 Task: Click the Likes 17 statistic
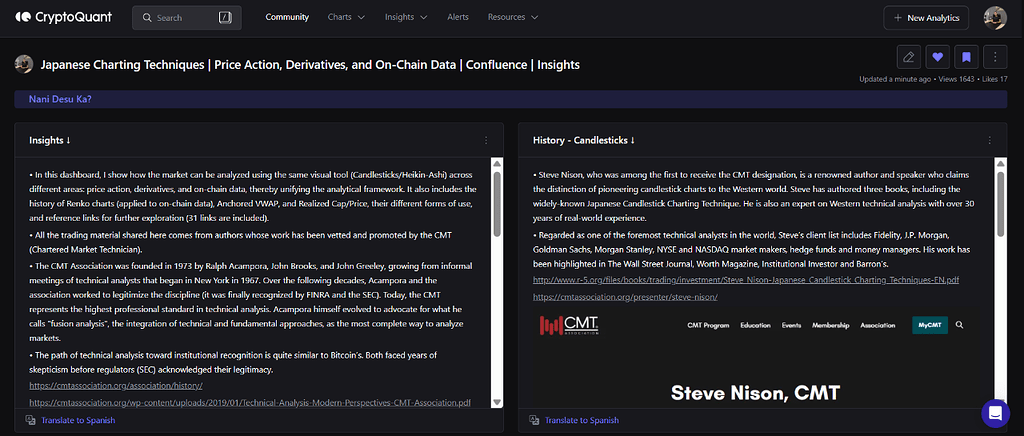click(994, 79)
